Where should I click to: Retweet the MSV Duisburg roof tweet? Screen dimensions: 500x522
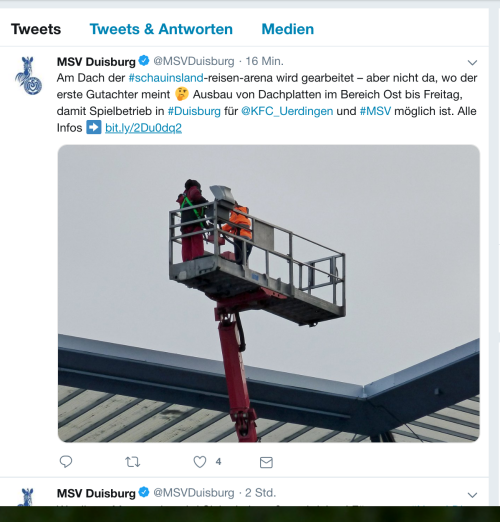[x=133, y=462]
